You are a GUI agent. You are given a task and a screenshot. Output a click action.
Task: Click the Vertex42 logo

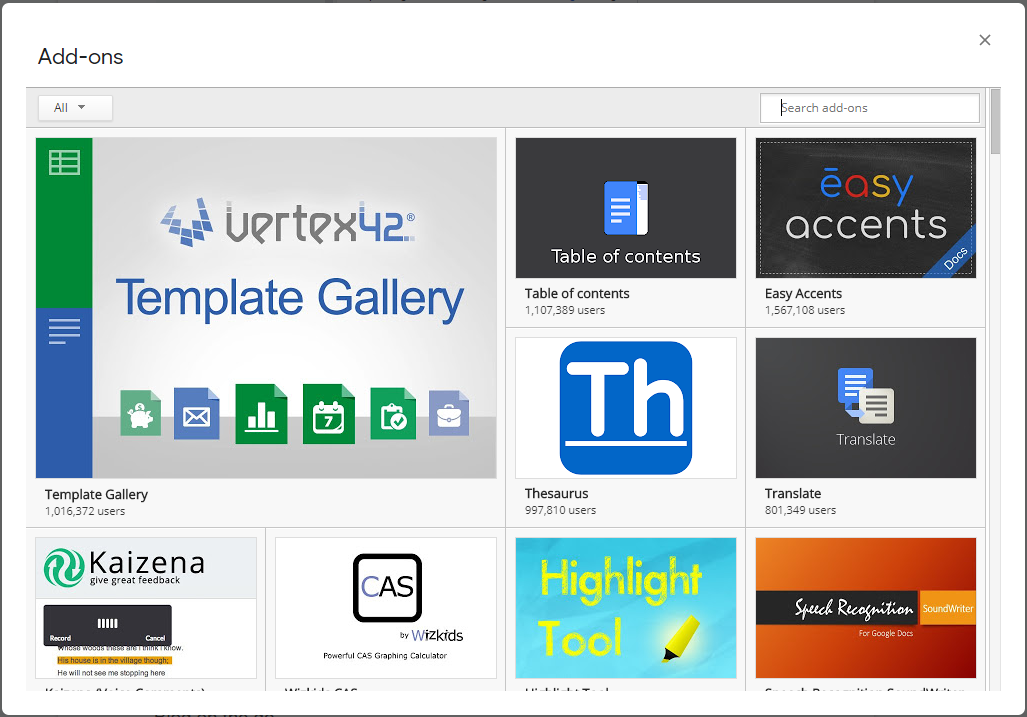pyautogui.click(x=288, y=223)
